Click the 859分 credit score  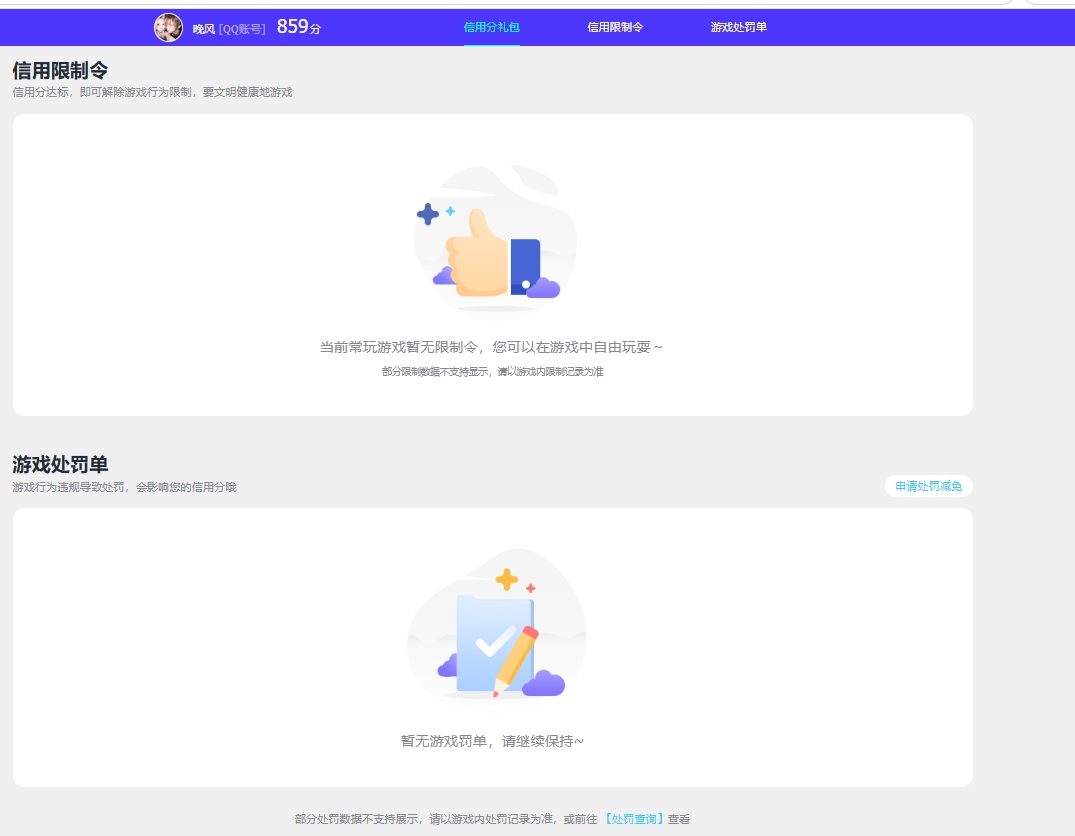[299, 27]
